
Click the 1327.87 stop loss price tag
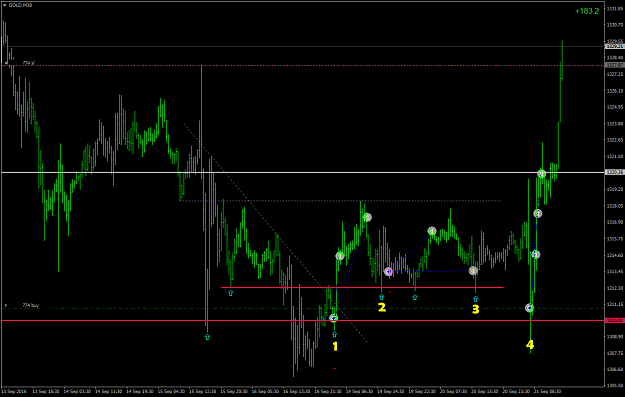coord(614,65)
